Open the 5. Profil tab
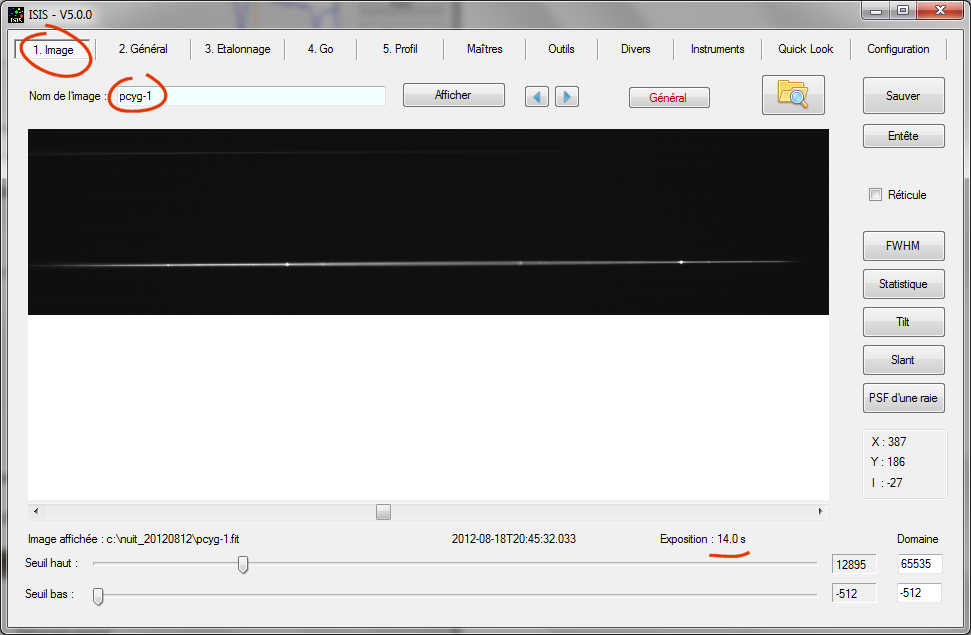 pos(400,49)
